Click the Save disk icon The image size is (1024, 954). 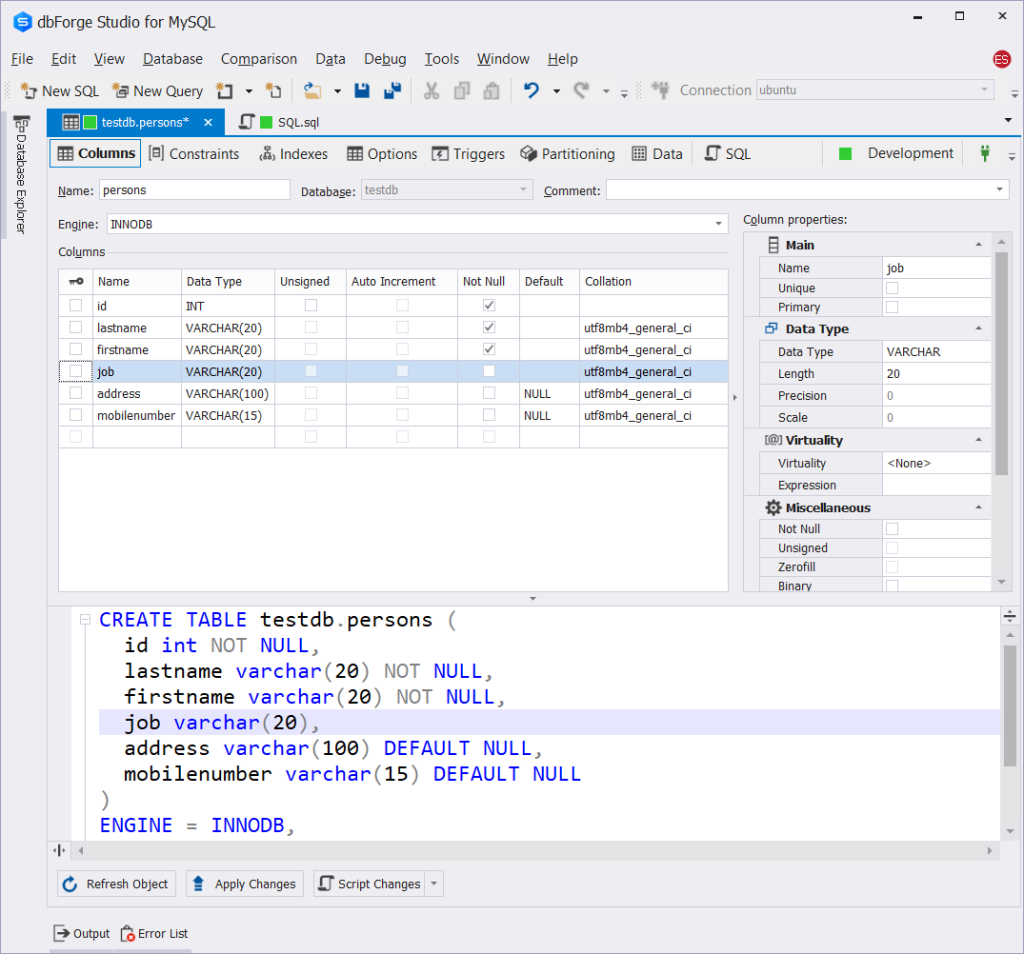coord(362,91)
